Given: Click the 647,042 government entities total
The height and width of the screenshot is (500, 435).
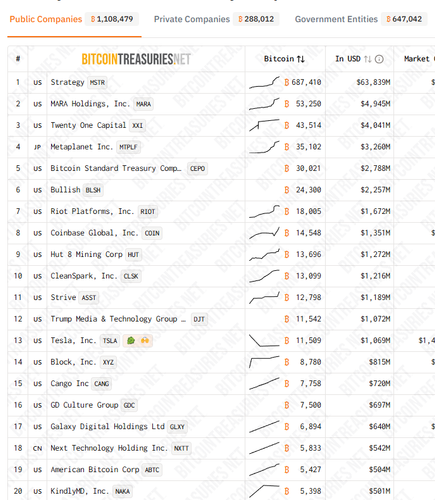Looking at the screenshot, I should (x=404, y=19).
